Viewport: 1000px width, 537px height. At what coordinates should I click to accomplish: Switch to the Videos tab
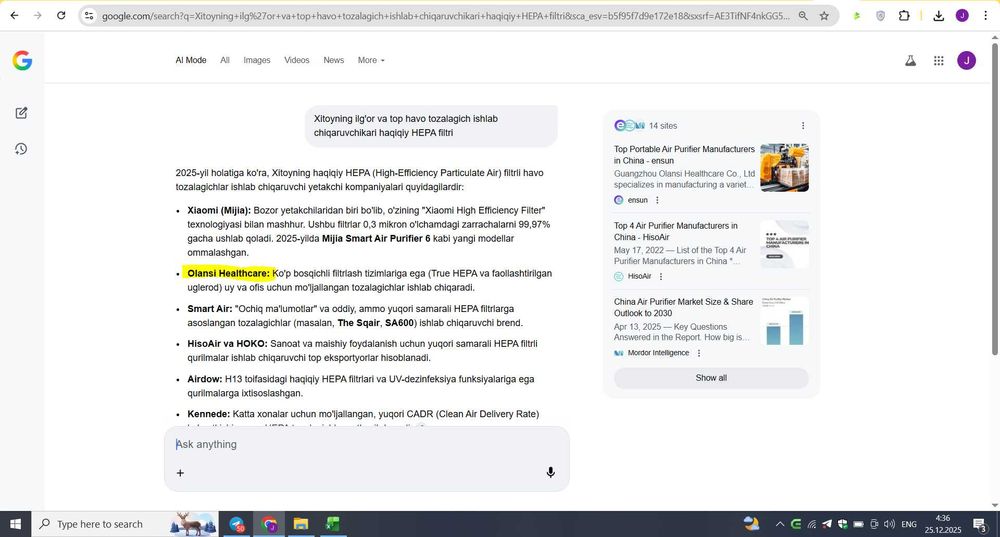coord(297,60)
